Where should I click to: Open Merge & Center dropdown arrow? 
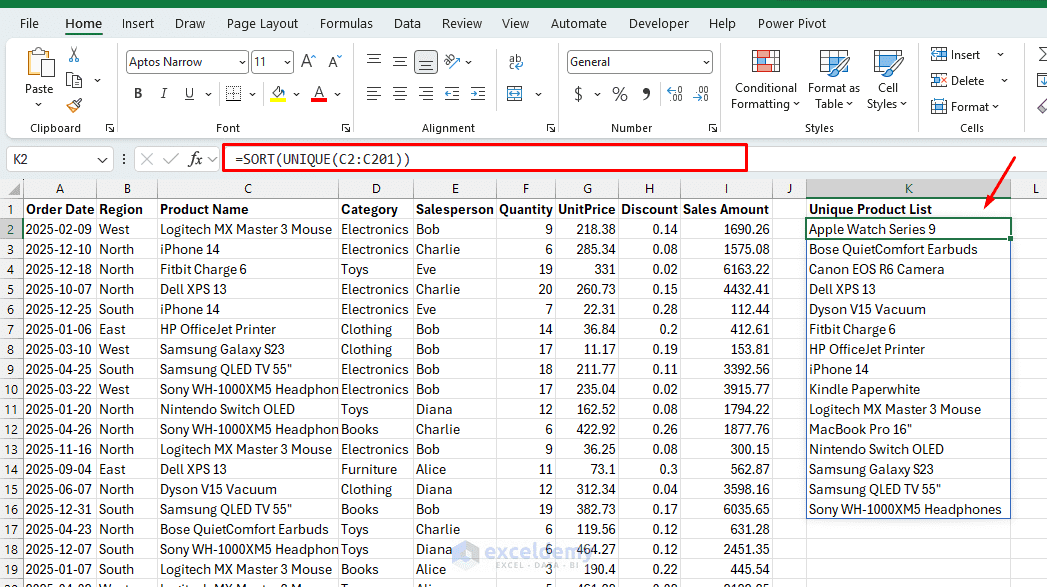tap(538, 94)
